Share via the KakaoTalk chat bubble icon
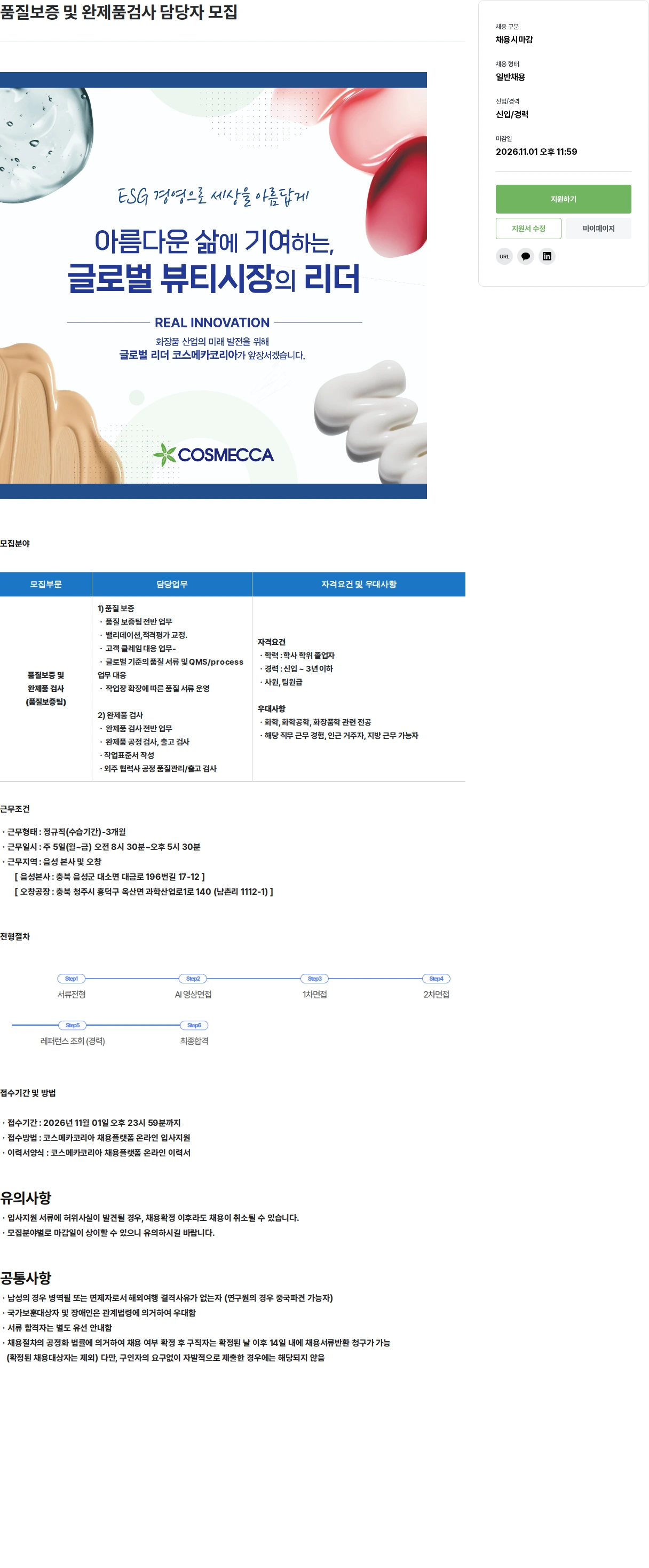Viewport: 649px width, 1568px height. pos(526,256)
